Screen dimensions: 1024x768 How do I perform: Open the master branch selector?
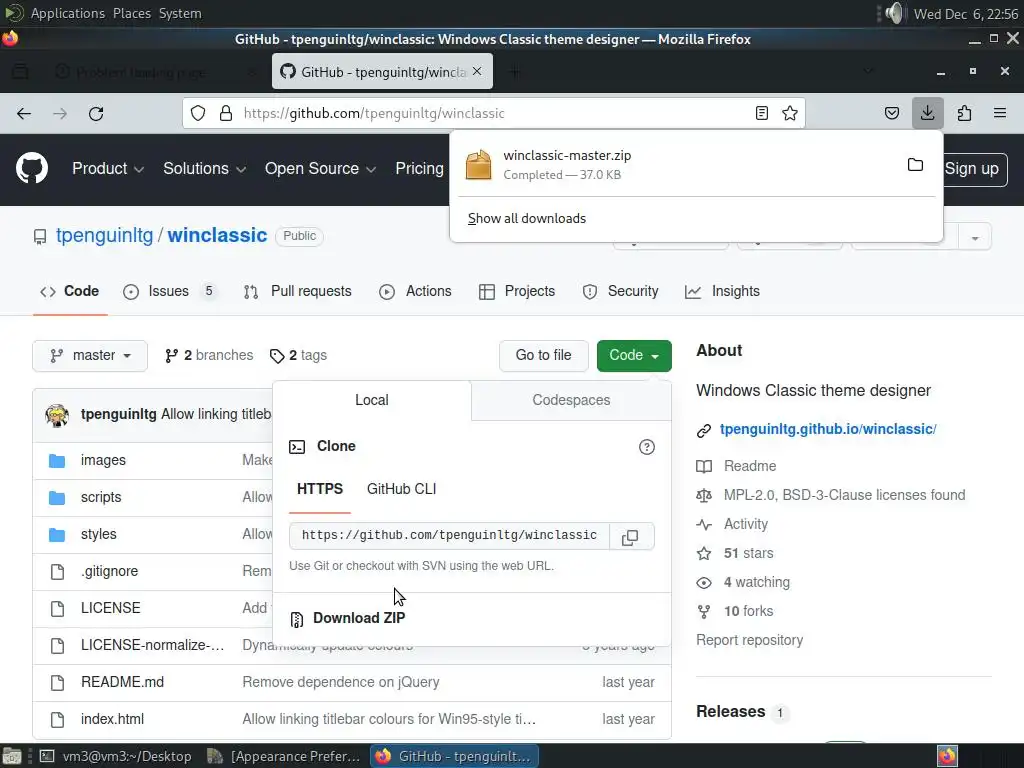pos(90,355)
